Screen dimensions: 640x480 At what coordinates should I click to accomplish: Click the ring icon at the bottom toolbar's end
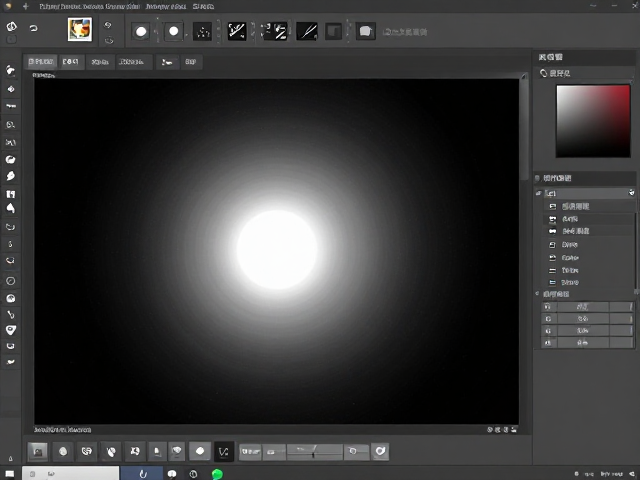coord(380,451)
